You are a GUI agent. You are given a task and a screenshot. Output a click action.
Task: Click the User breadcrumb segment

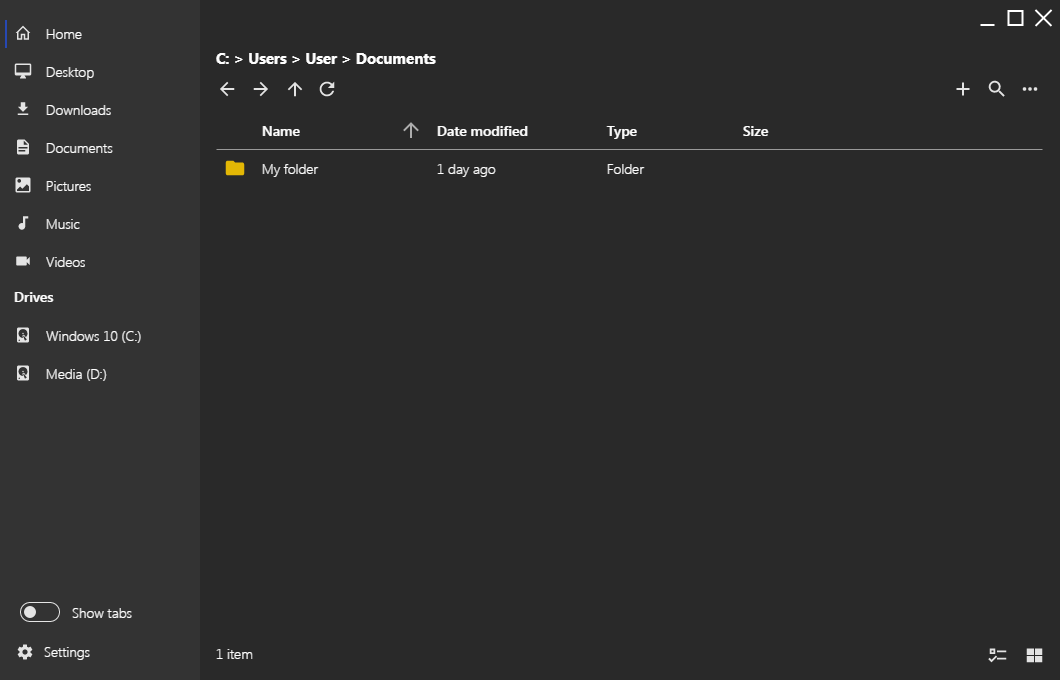(x=321, y=59)
